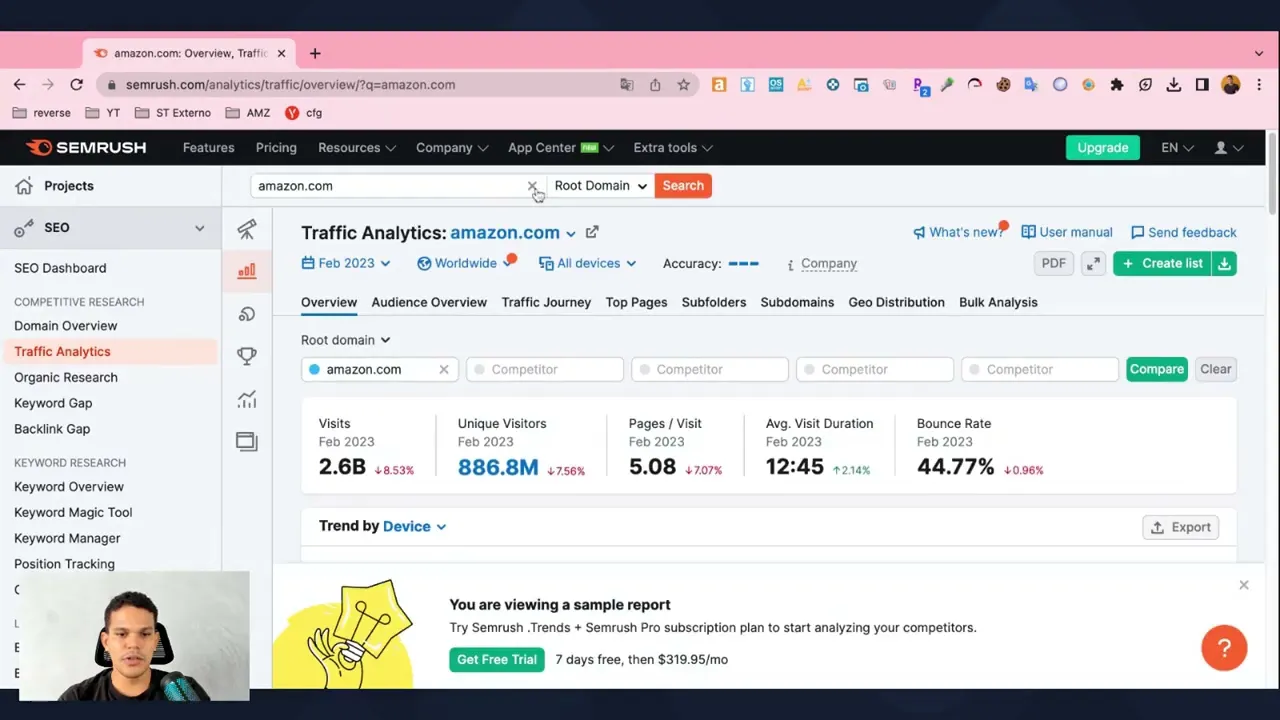1280x720 pixels.
Task: Click the download icon beside Create list
Action: point(1224,263)
